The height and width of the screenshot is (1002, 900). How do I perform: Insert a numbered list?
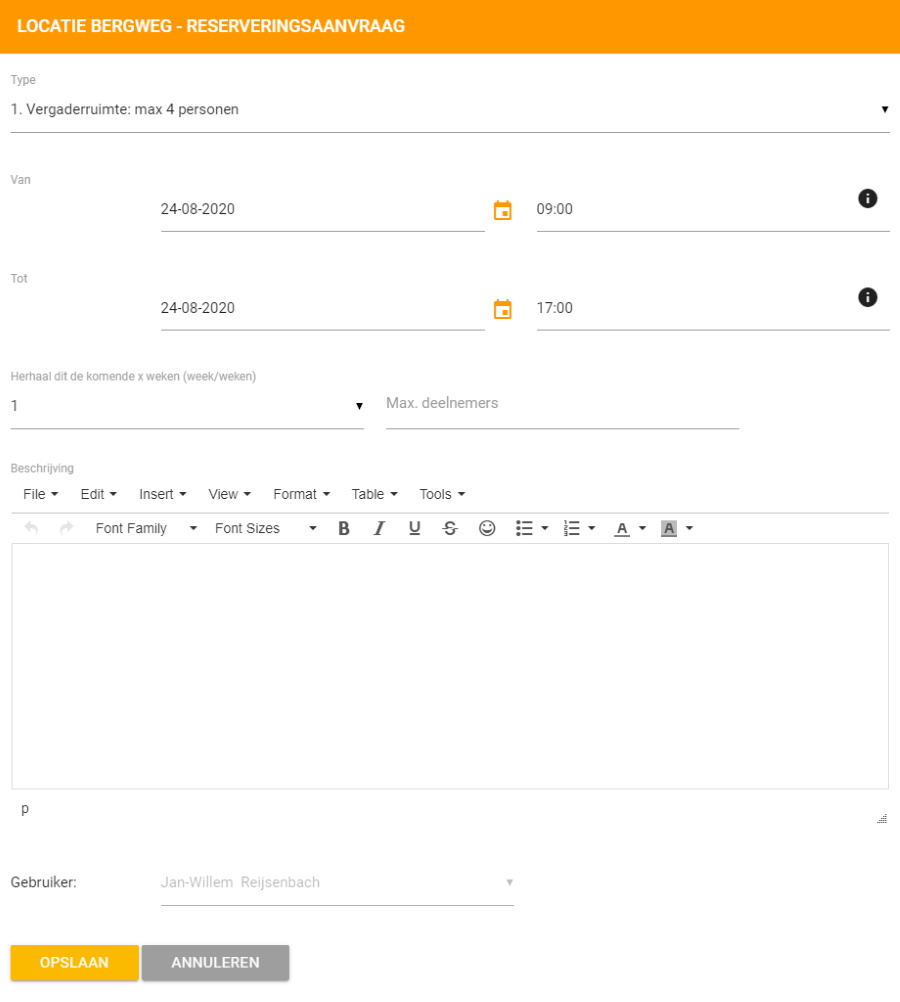[x=571, y=528]
